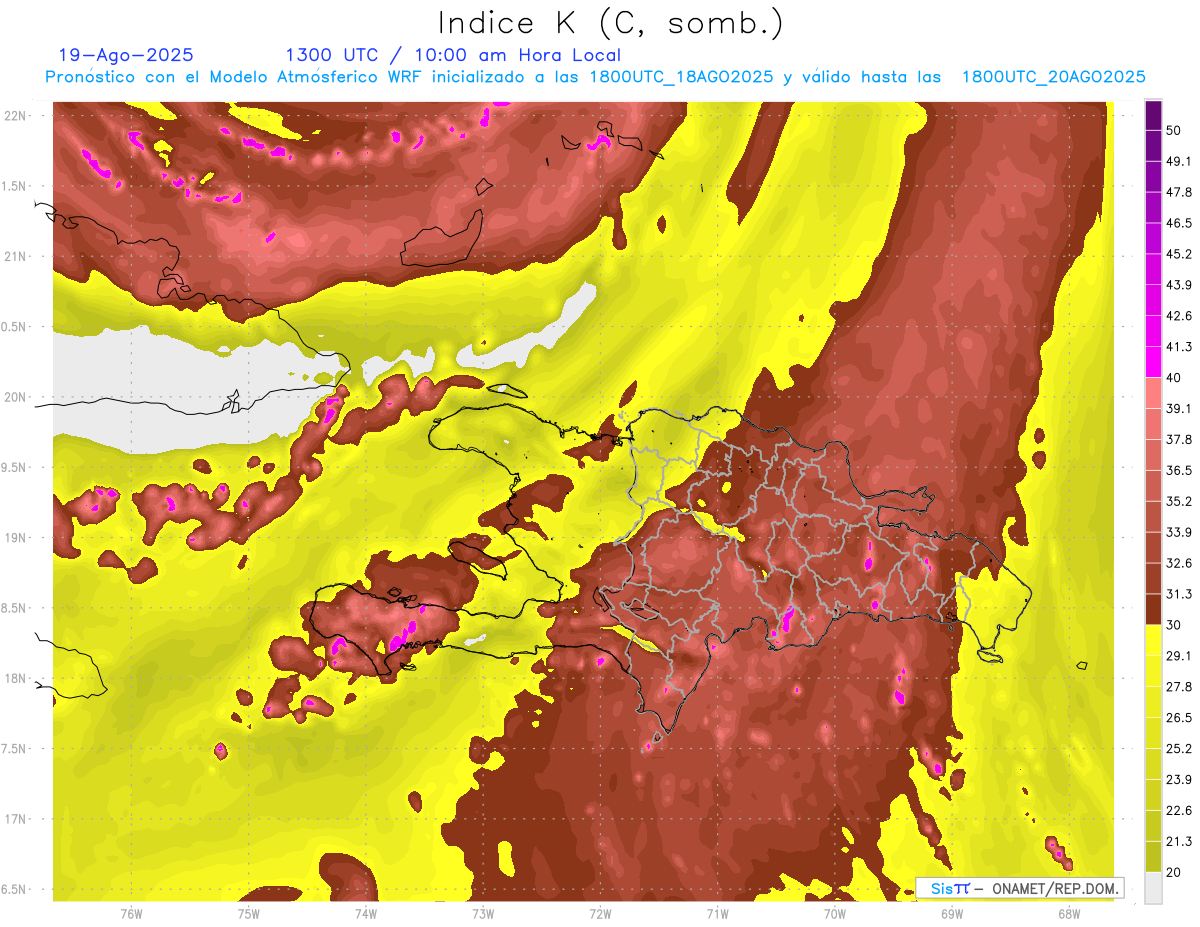Click the legend value 36.5
This screenshot has width=1200, height=927.
[x=1178, y=470]
